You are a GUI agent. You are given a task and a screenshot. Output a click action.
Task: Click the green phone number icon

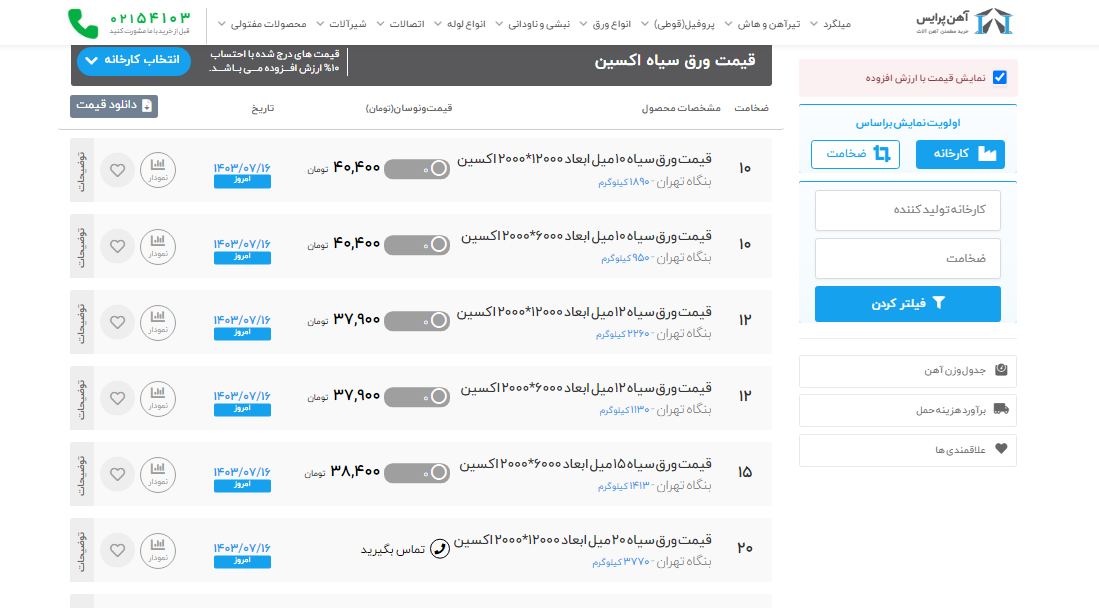click(x=84, y=21)
